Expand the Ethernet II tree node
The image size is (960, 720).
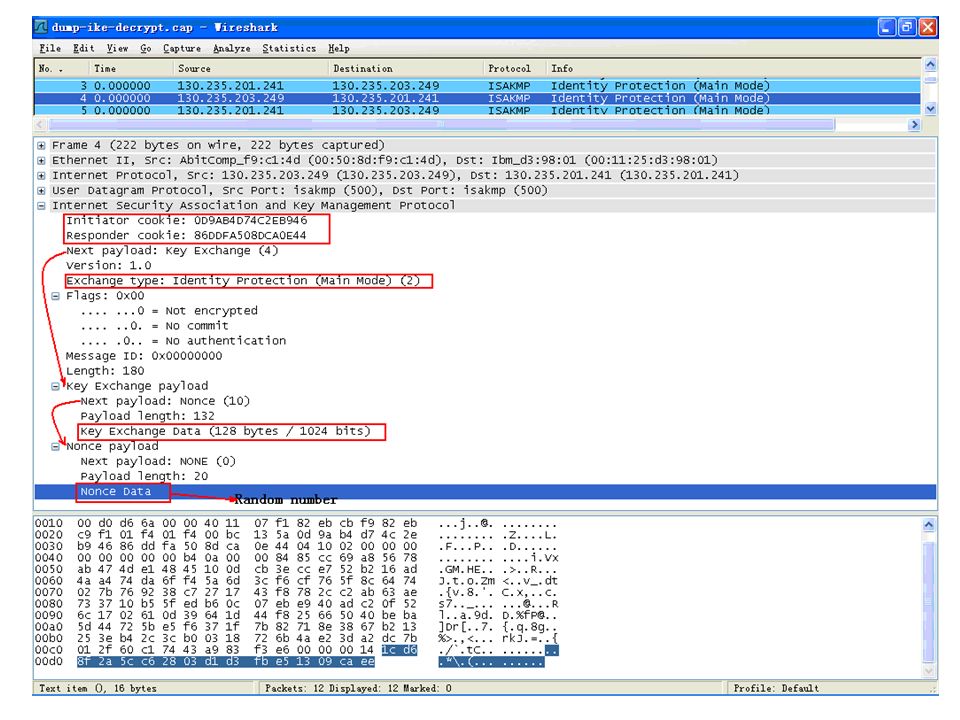pos(41,160)
